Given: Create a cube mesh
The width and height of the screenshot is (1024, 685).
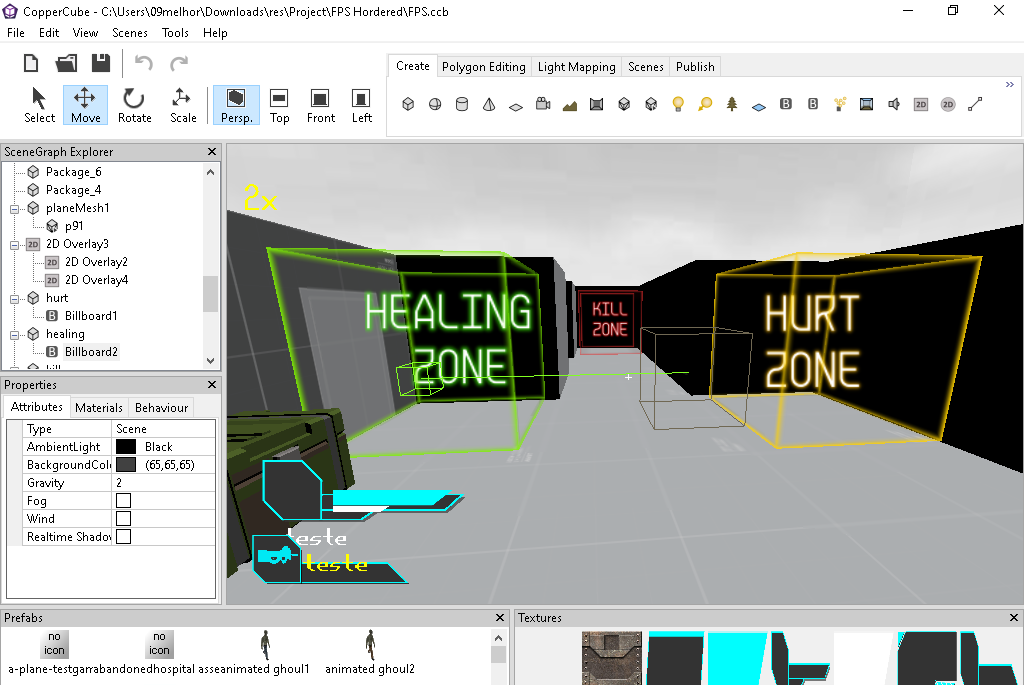Looking at the screenshot, I should click(x=408, y=104).
